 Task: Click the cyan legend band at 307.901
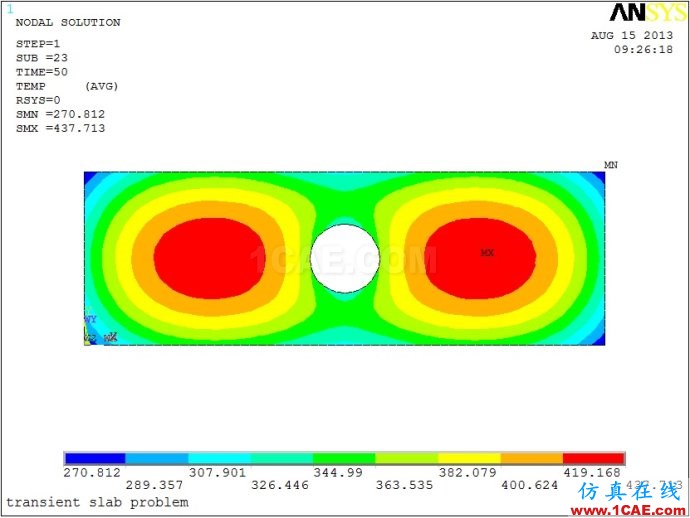coord(220,458)
